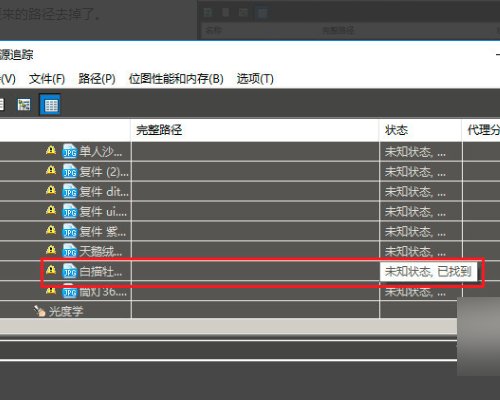The height and width of the screenshot is (400, 500).
Task: Select the file name 简灯 36...
Action: [x=103, y=292]
